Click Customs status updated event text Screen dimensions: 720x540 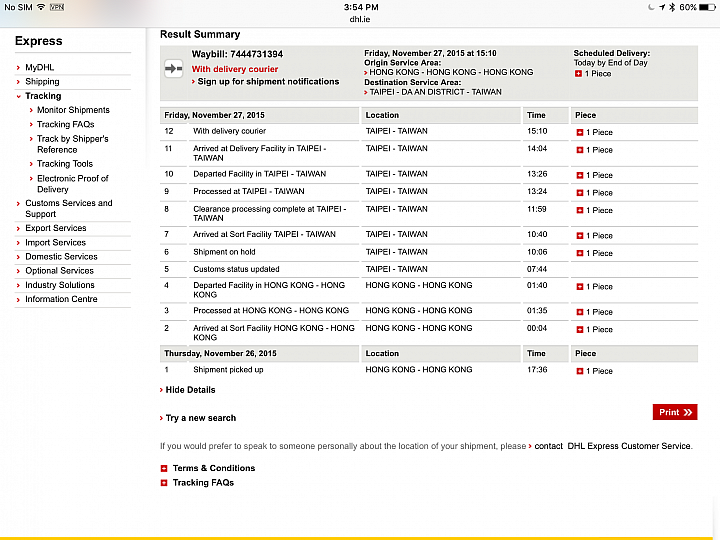pyautogui.click(x=236, y=269)
